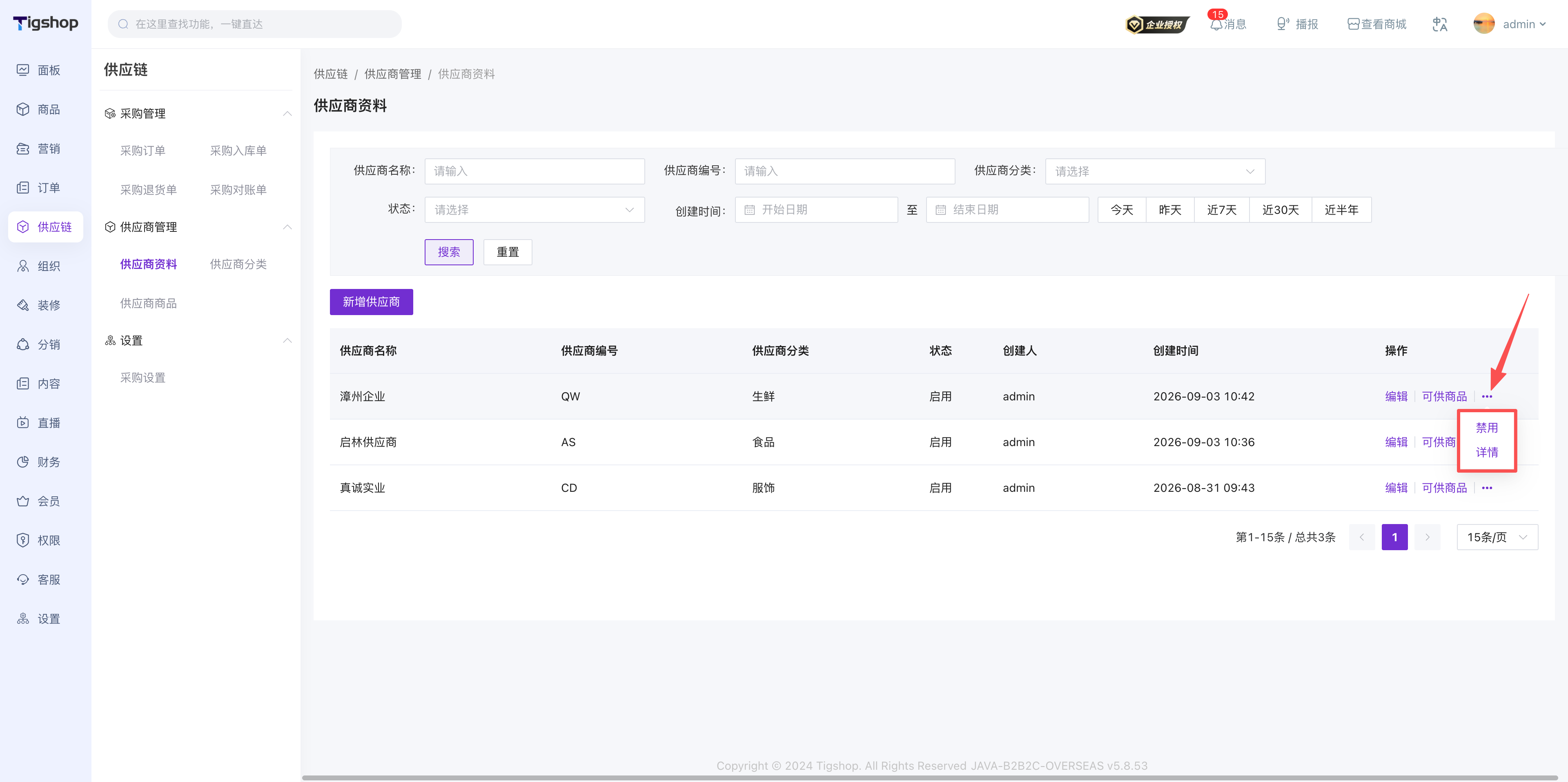Click the admin avatar picture

point(1484,24)
